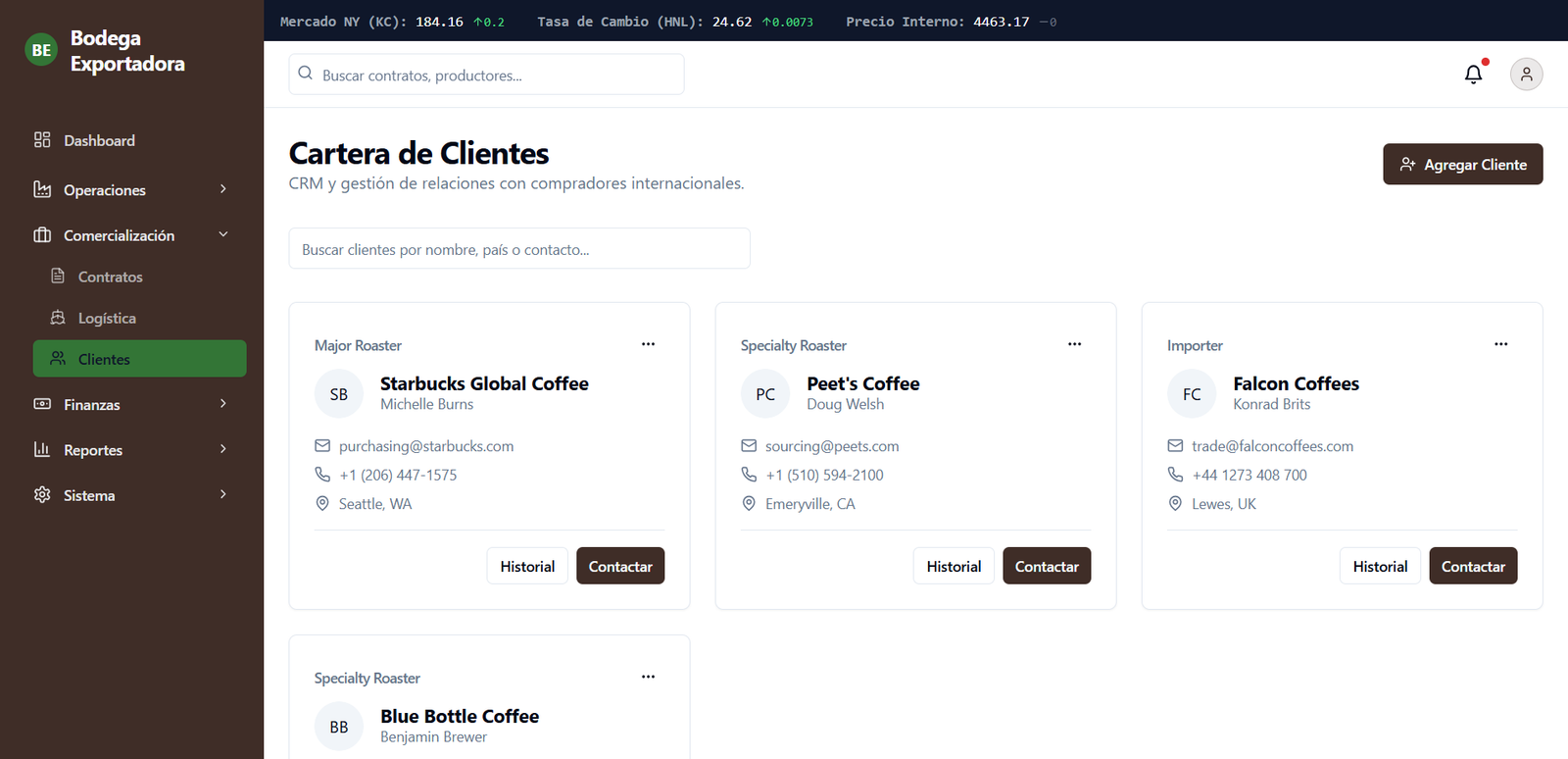The image size is (1568, 759).
Task: Go to Dashboard menu item
Action: (x=139, y=140)
